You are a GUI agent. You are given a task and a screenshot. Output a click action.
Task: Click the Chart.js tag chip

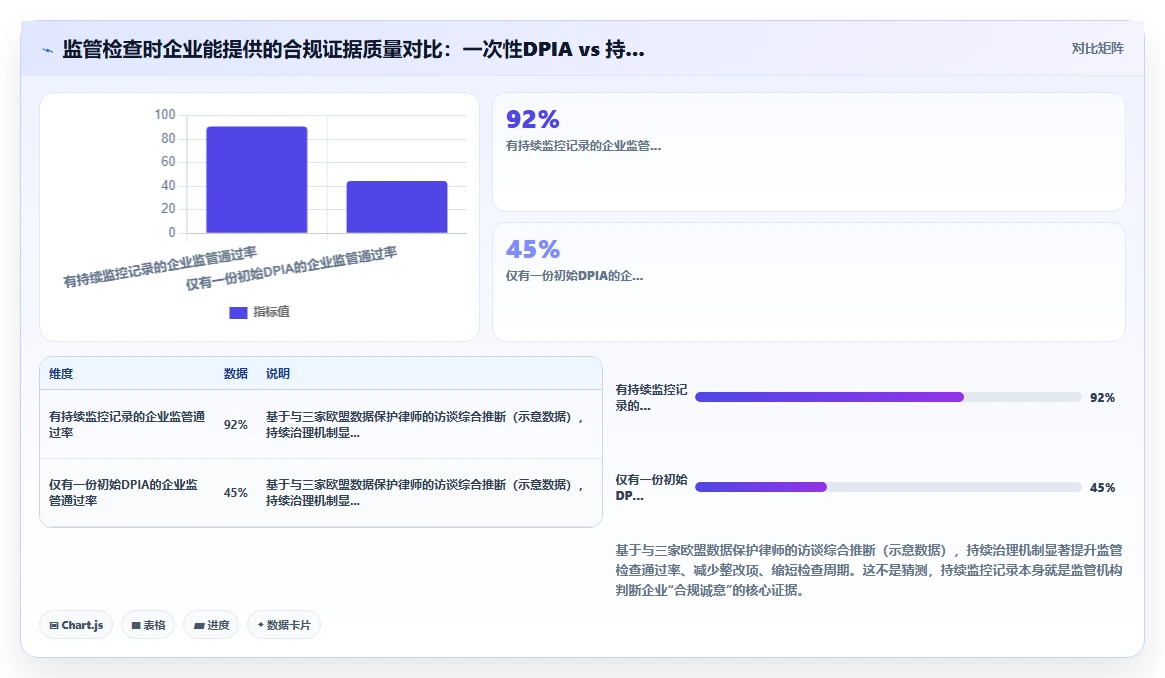pos(76,625)
